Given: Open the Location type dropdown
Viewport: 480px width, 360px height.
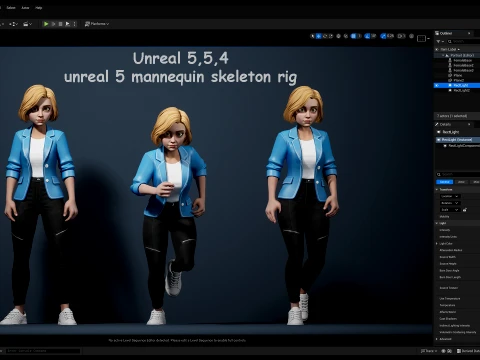Looking at the screenshot, I should (449, 196).
